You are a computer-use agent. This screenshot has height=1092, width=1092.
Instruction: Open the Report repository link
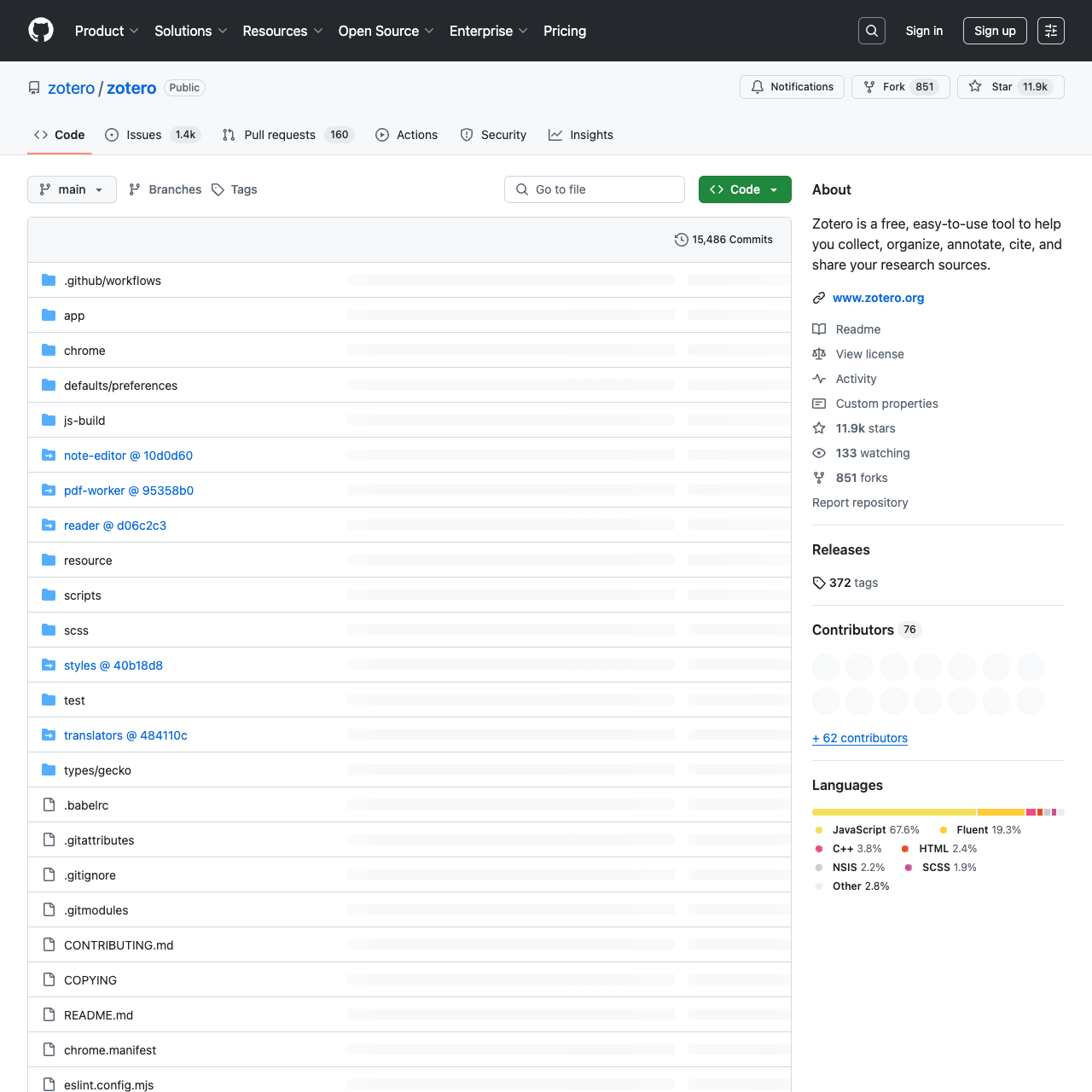860,502
